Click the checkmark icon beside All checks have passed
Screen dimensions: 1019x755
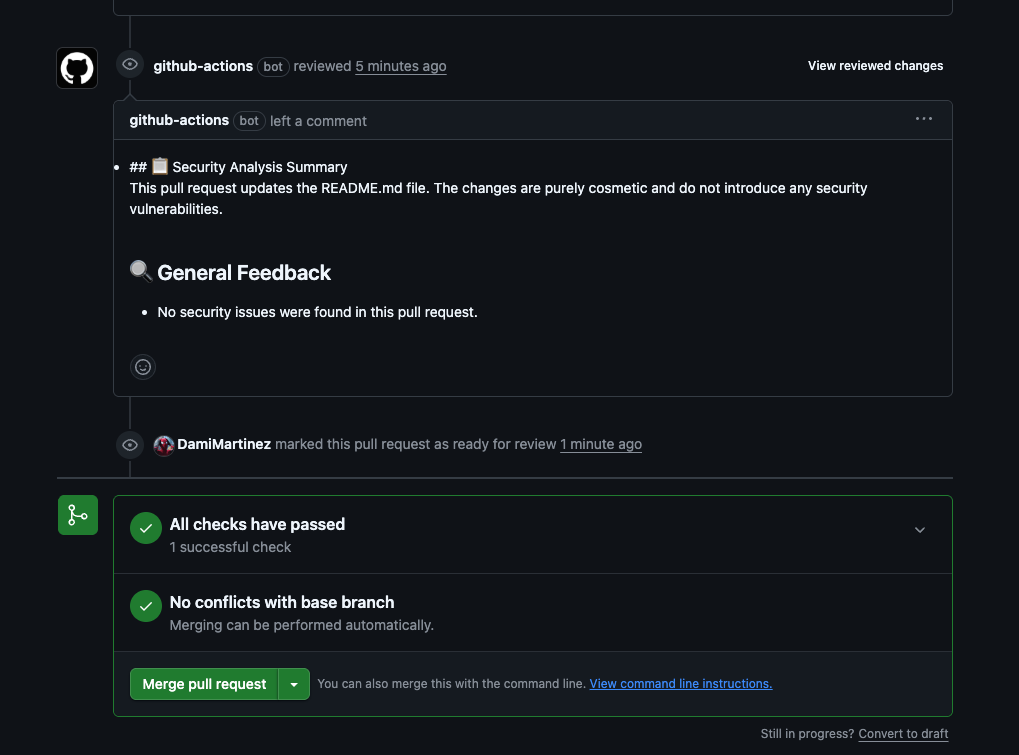click(145, 527)
